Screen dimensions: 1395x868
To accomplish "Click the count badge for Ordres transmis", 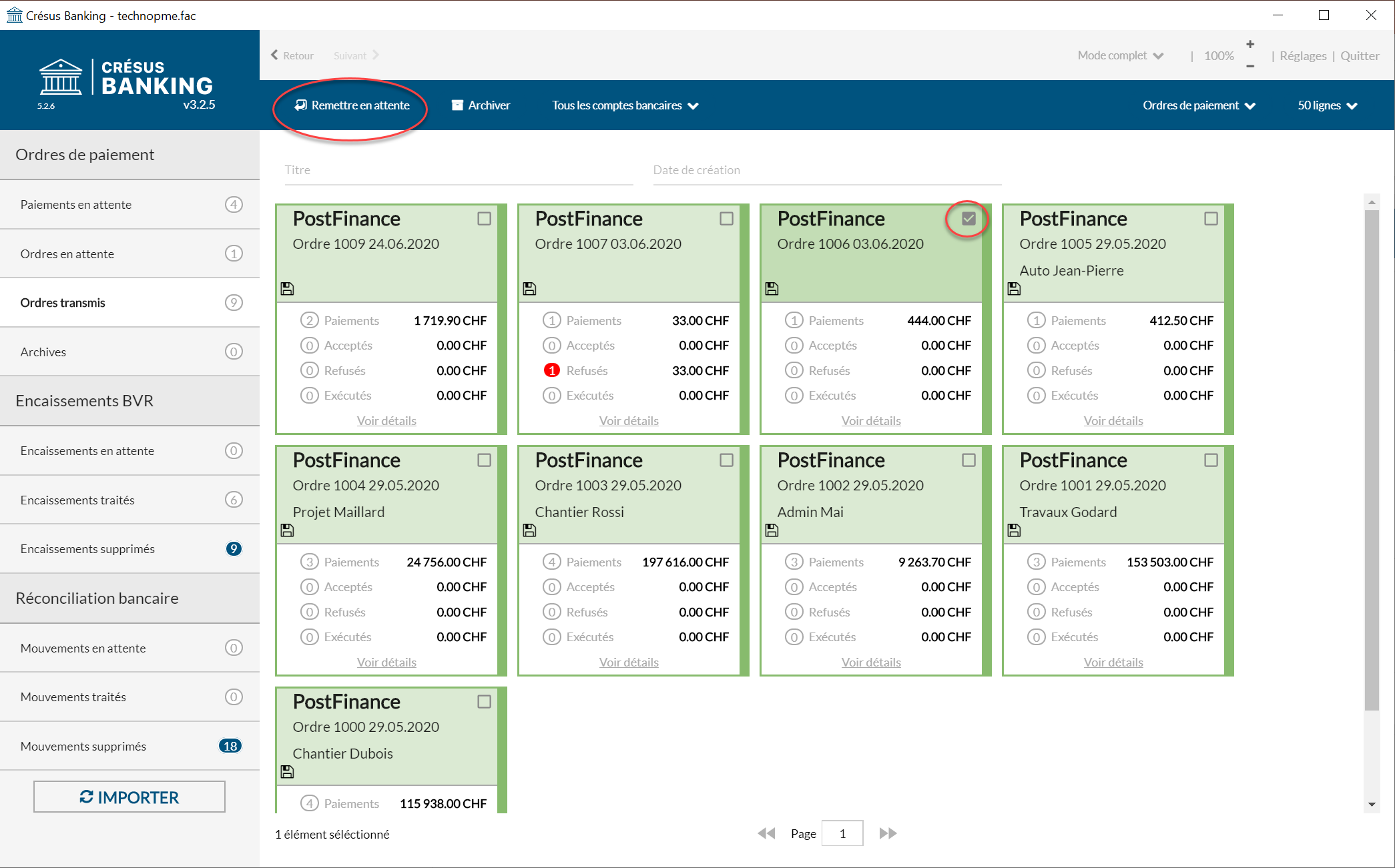I will 234,302.
